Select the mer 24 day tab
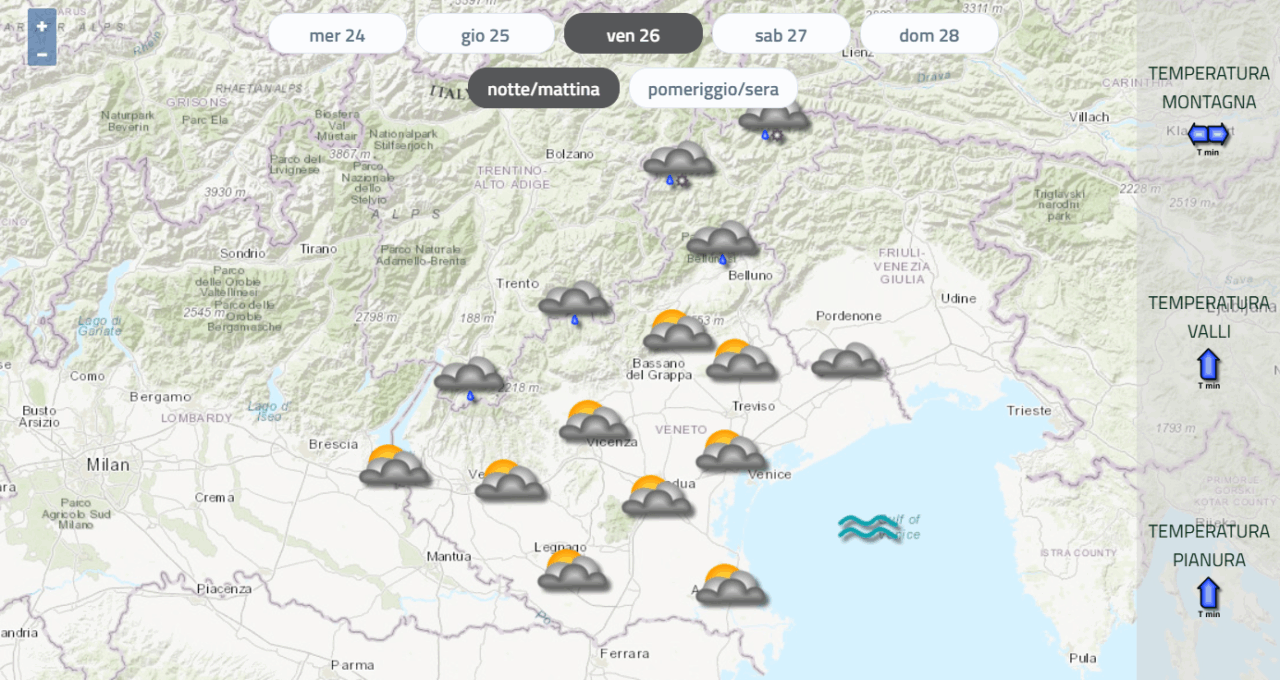1280x680 pixels. [x=337, y=35]
